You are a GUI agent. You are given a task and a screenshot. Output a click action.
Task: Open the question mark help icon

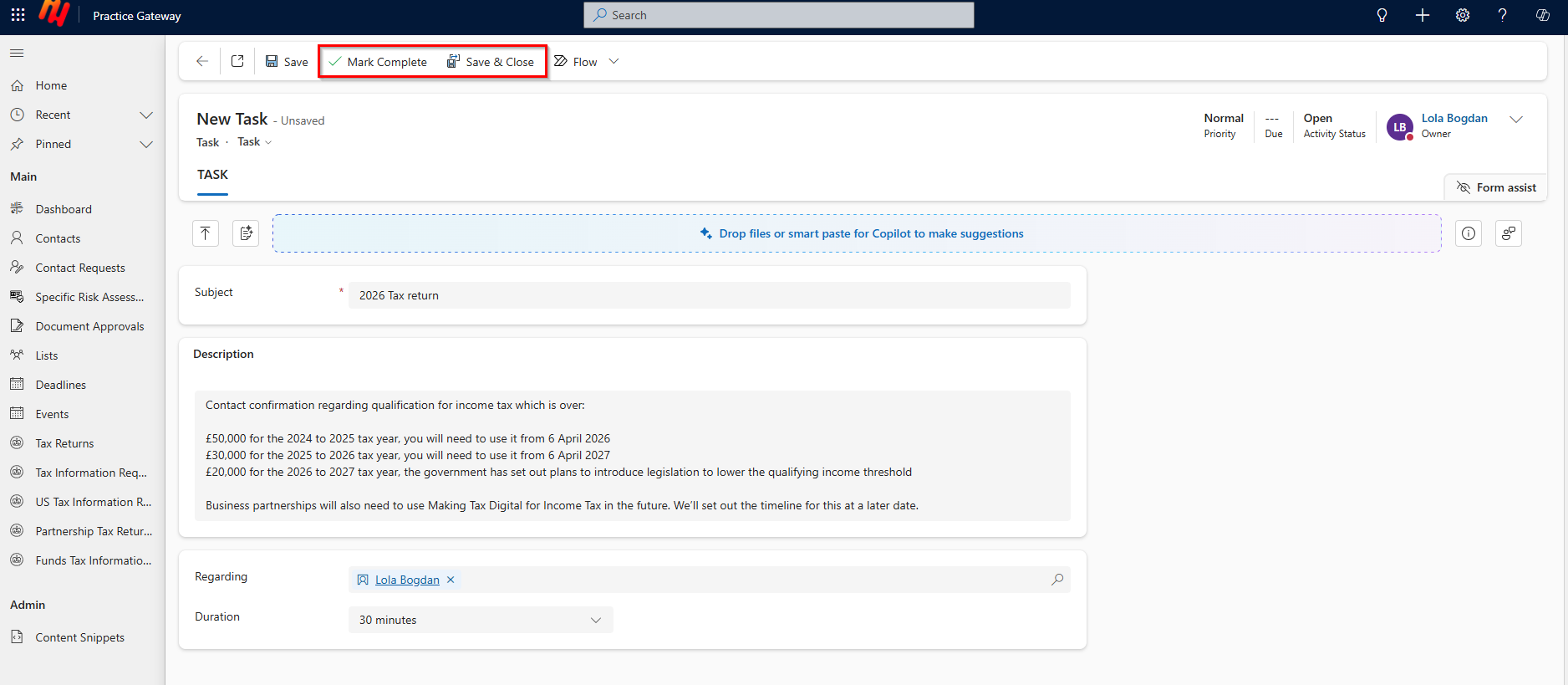(x=1502, y=15)
